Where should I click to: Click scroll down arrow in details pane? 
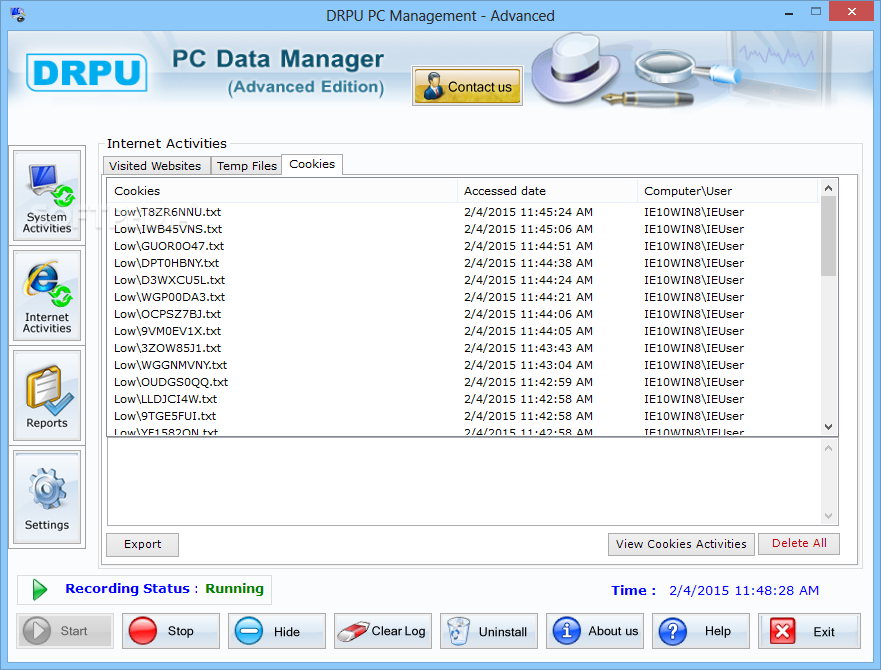[x=828, y=515]
